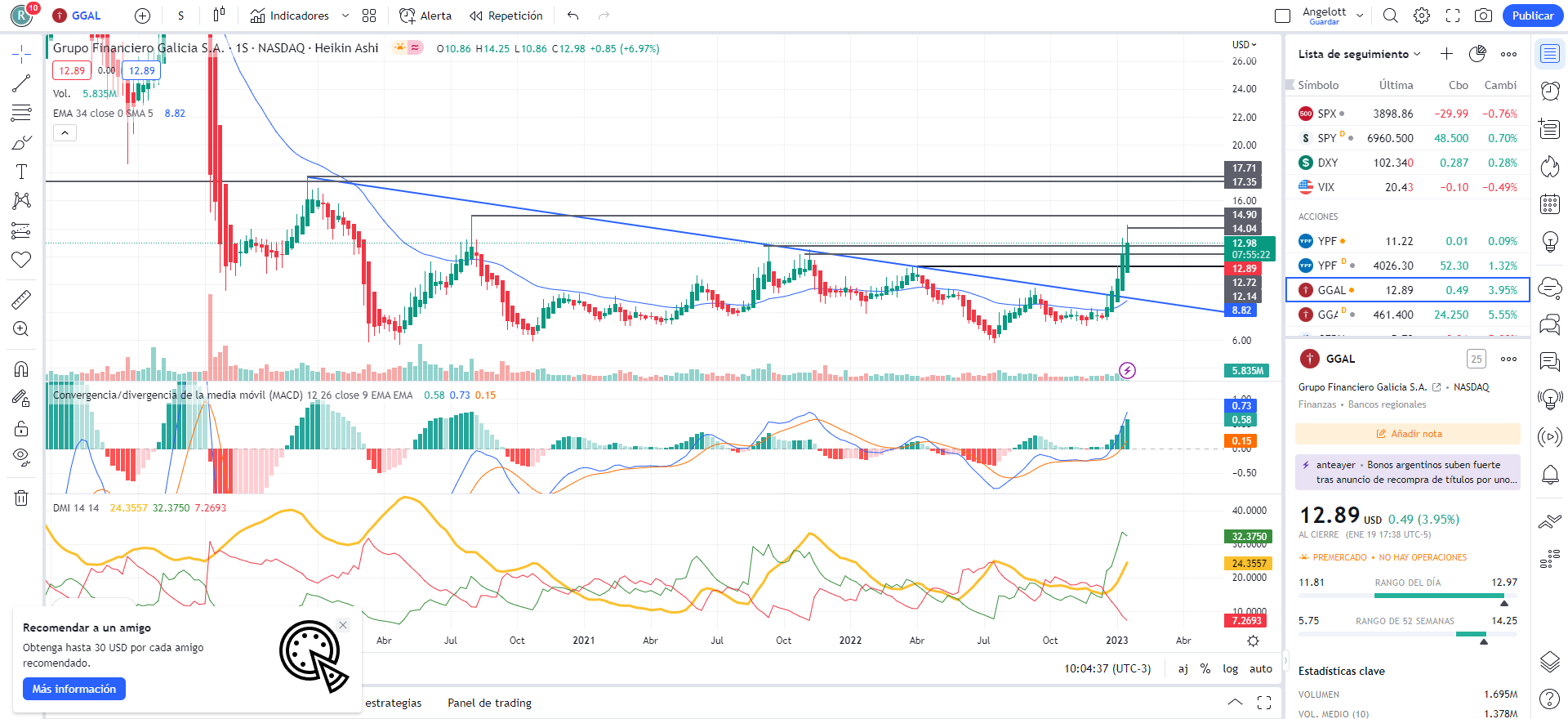
Task: Expand the Indicadores dropdown arrow
Action: coord(345,16)
